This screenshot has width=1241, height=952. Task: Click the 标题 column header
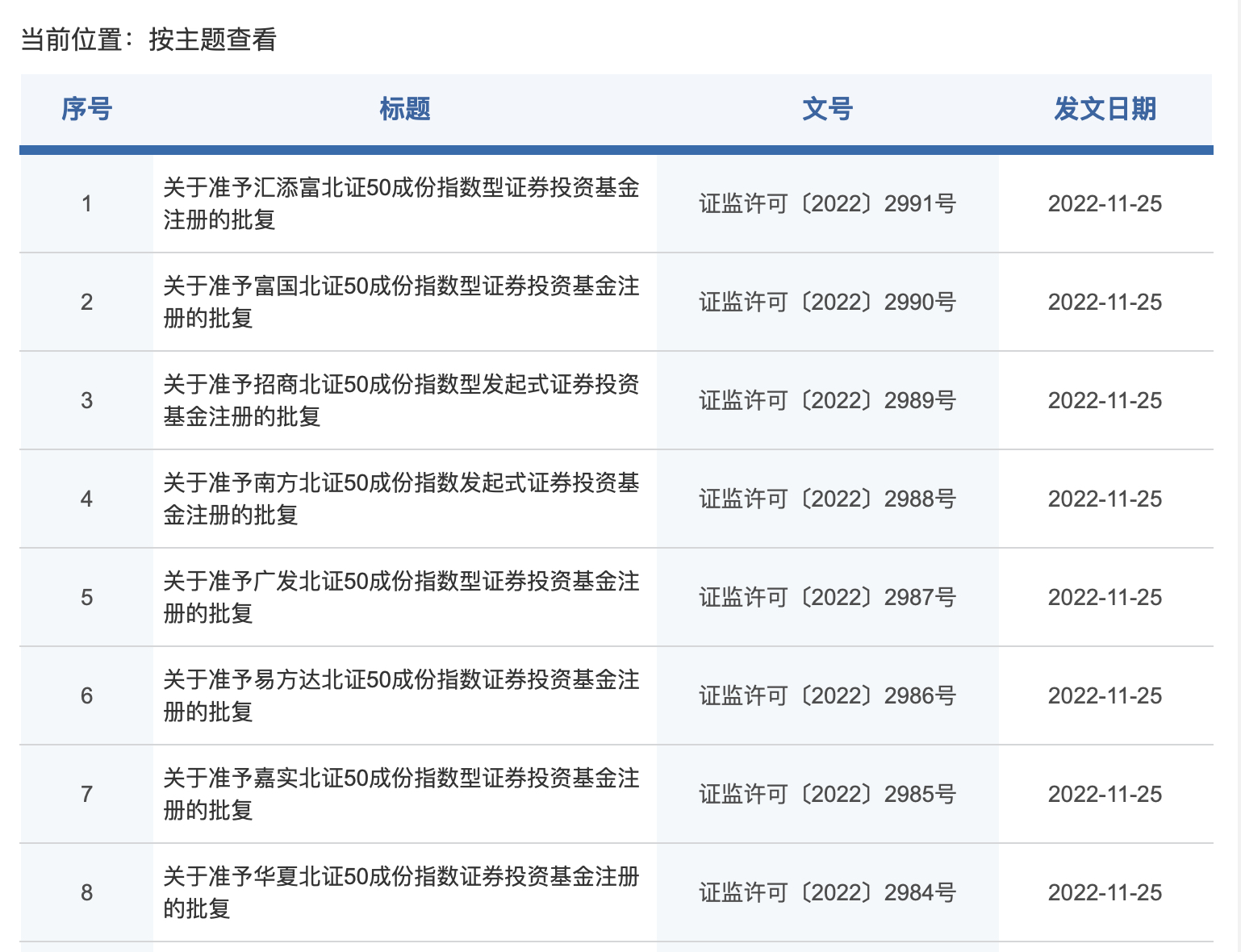tap(405, 109)
